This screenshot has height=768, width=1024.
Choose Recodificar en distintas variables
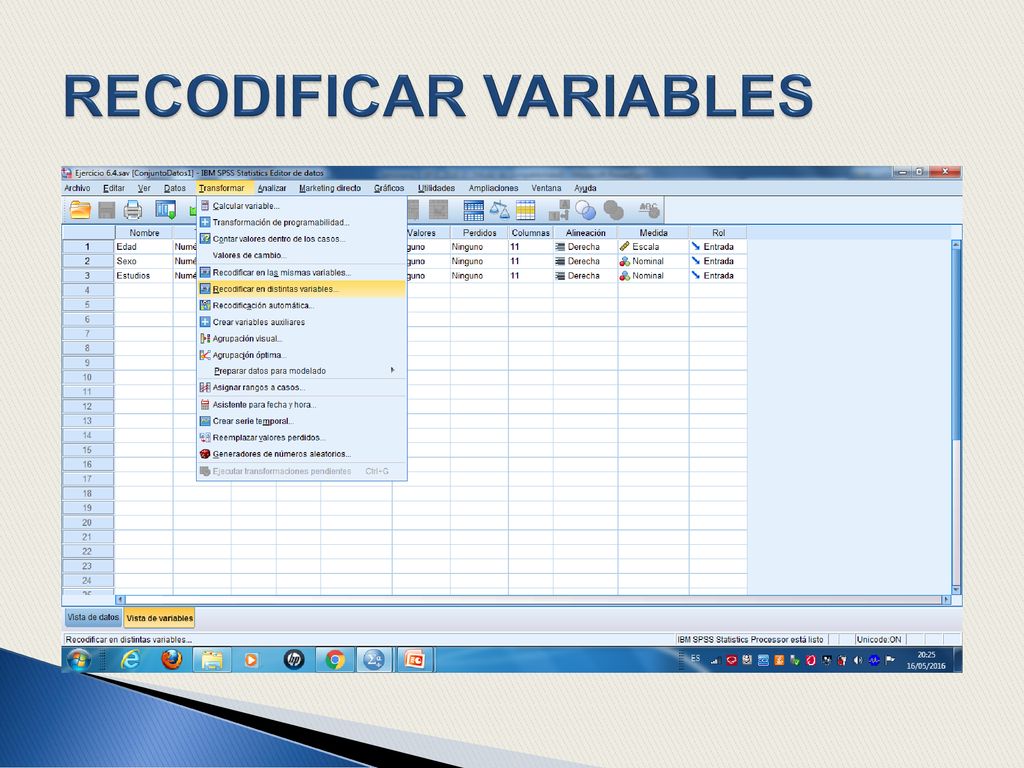coord(302,289)
